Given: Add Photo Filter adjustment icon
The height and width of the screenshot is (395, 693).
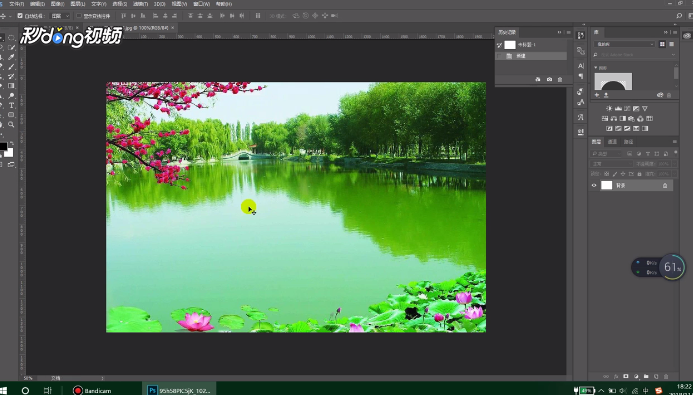Looking at the screenshot, I should (631, 118).
